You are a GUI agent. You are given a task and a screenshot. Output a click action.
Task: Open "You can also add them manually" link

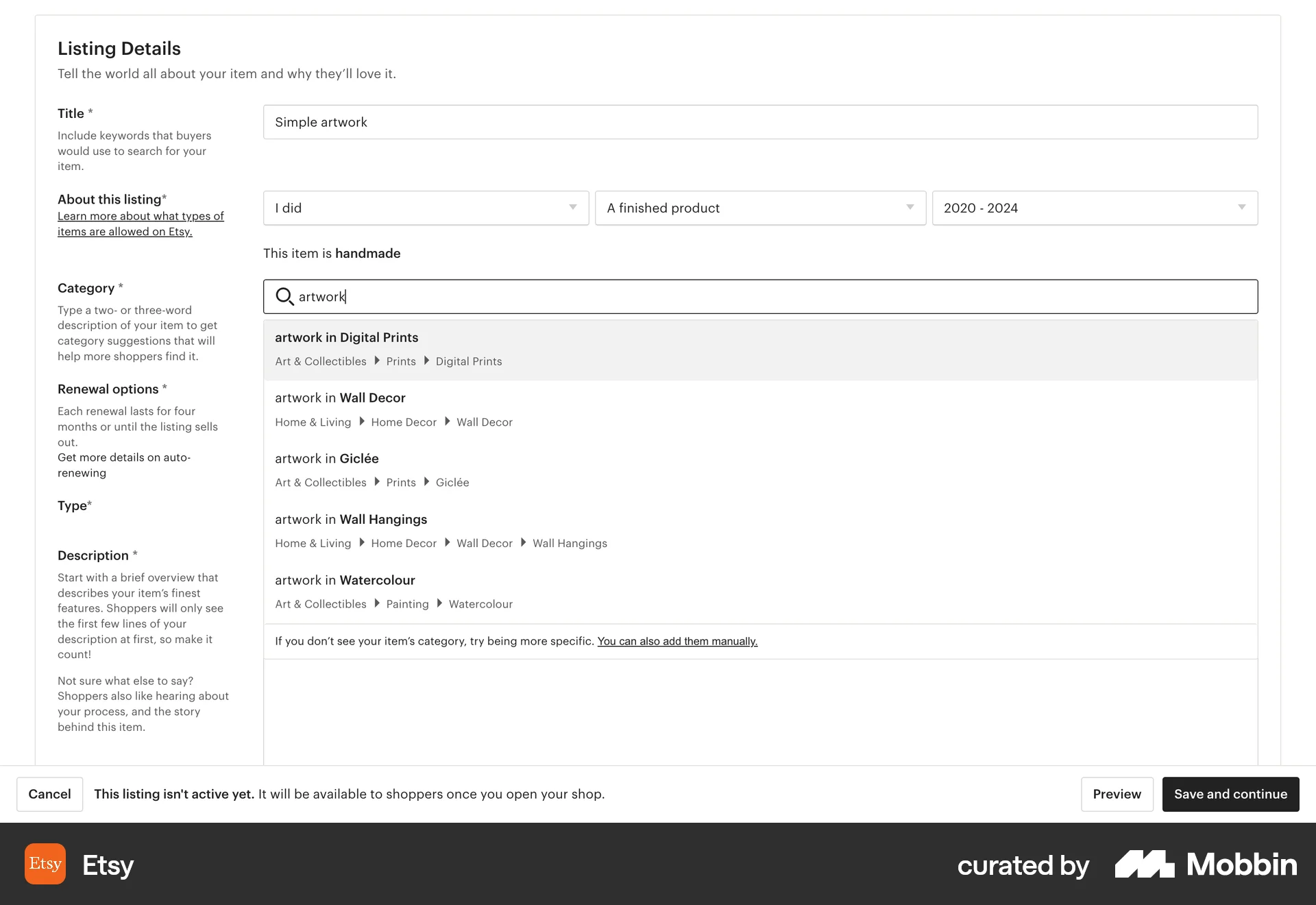point(677,641)
